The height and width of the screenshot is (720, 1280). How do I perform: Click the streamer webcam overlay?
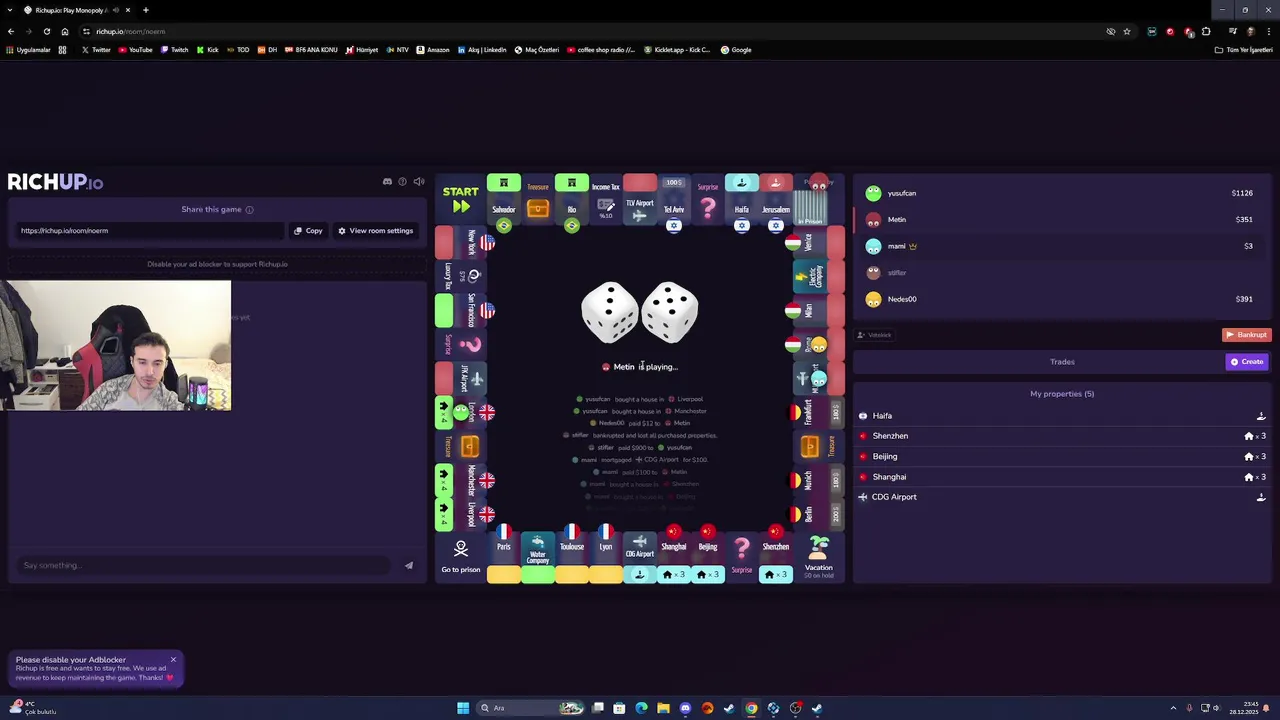pyautogui.click(x=116, y=346)
